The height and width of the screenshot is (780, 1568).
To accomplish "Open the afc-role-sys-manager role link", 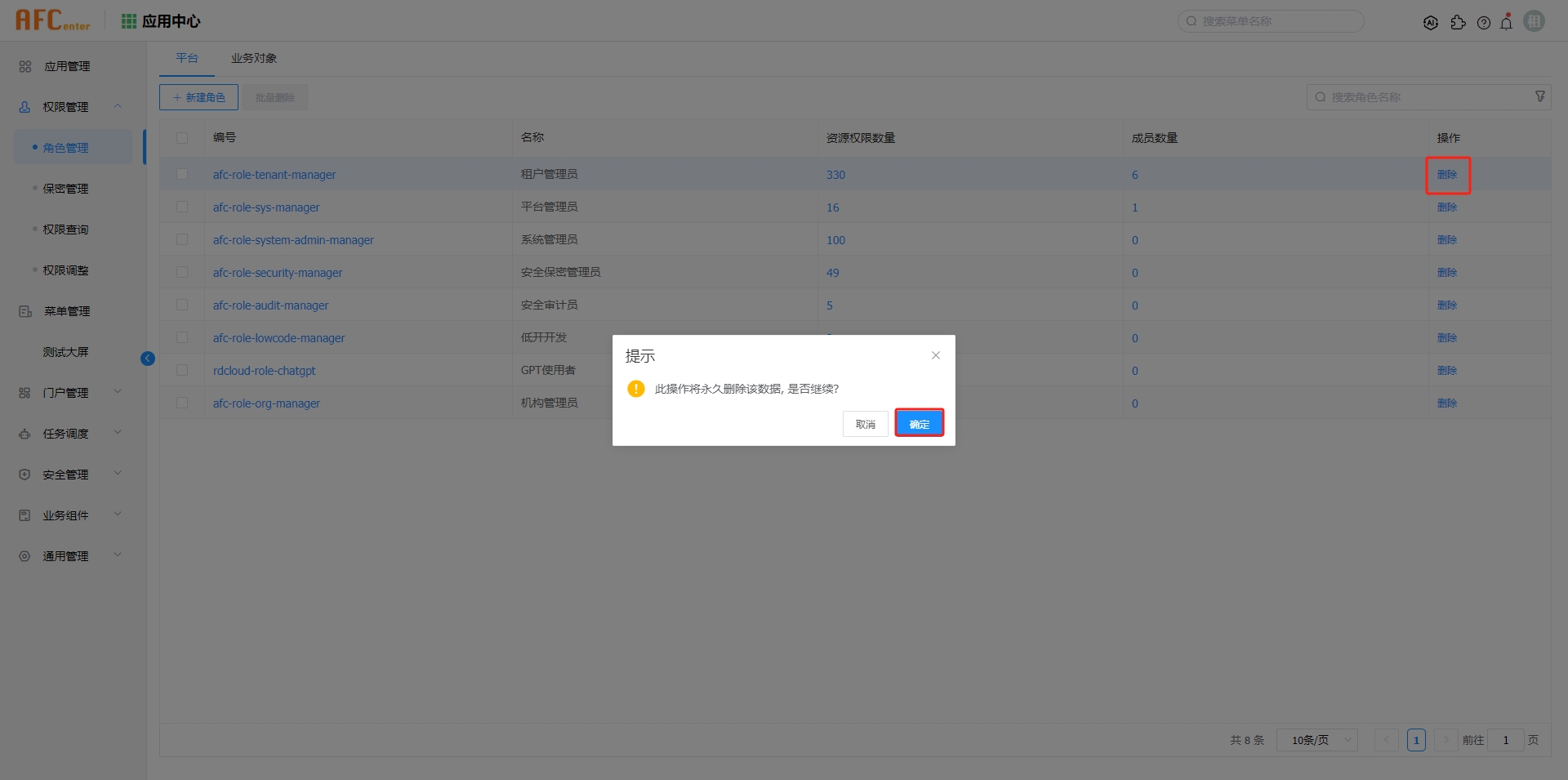I will click(265, 207).
